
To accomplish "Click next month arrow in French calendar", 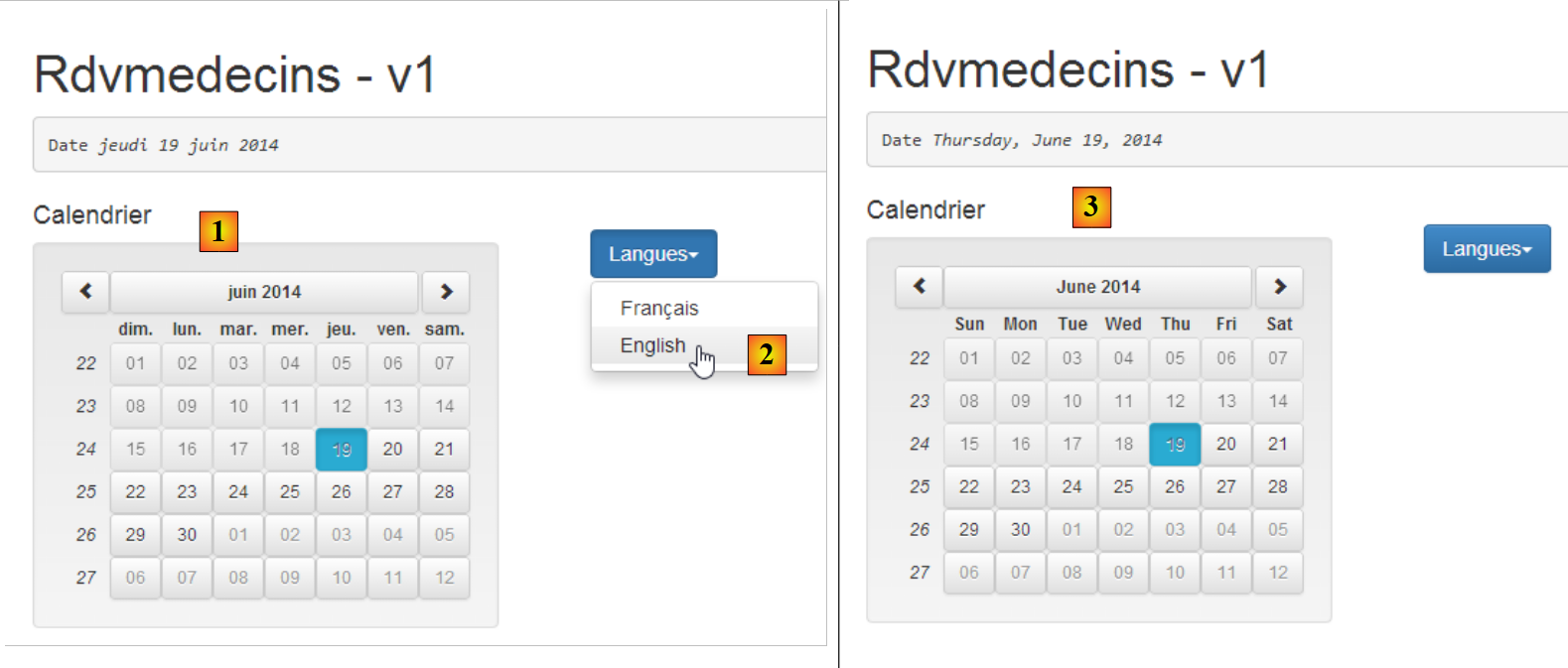I will point(446,292).
